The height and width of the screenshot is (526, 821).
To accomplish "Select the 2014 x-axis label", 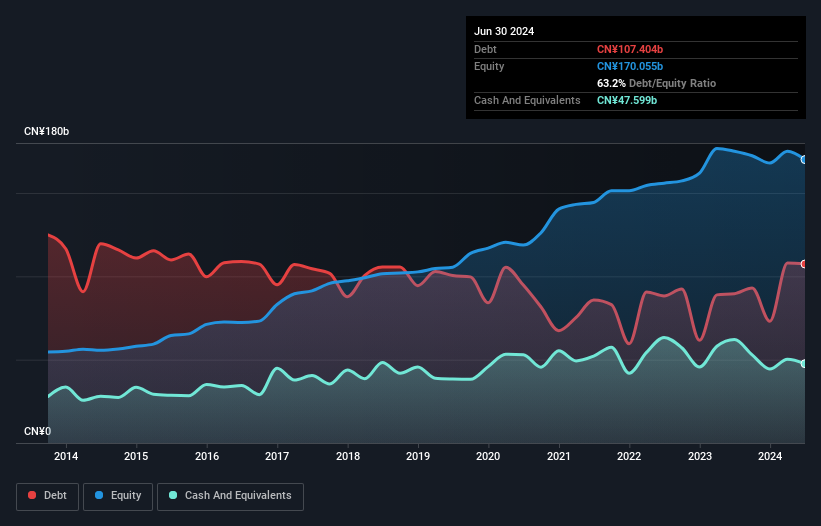I will click(66, 456).
